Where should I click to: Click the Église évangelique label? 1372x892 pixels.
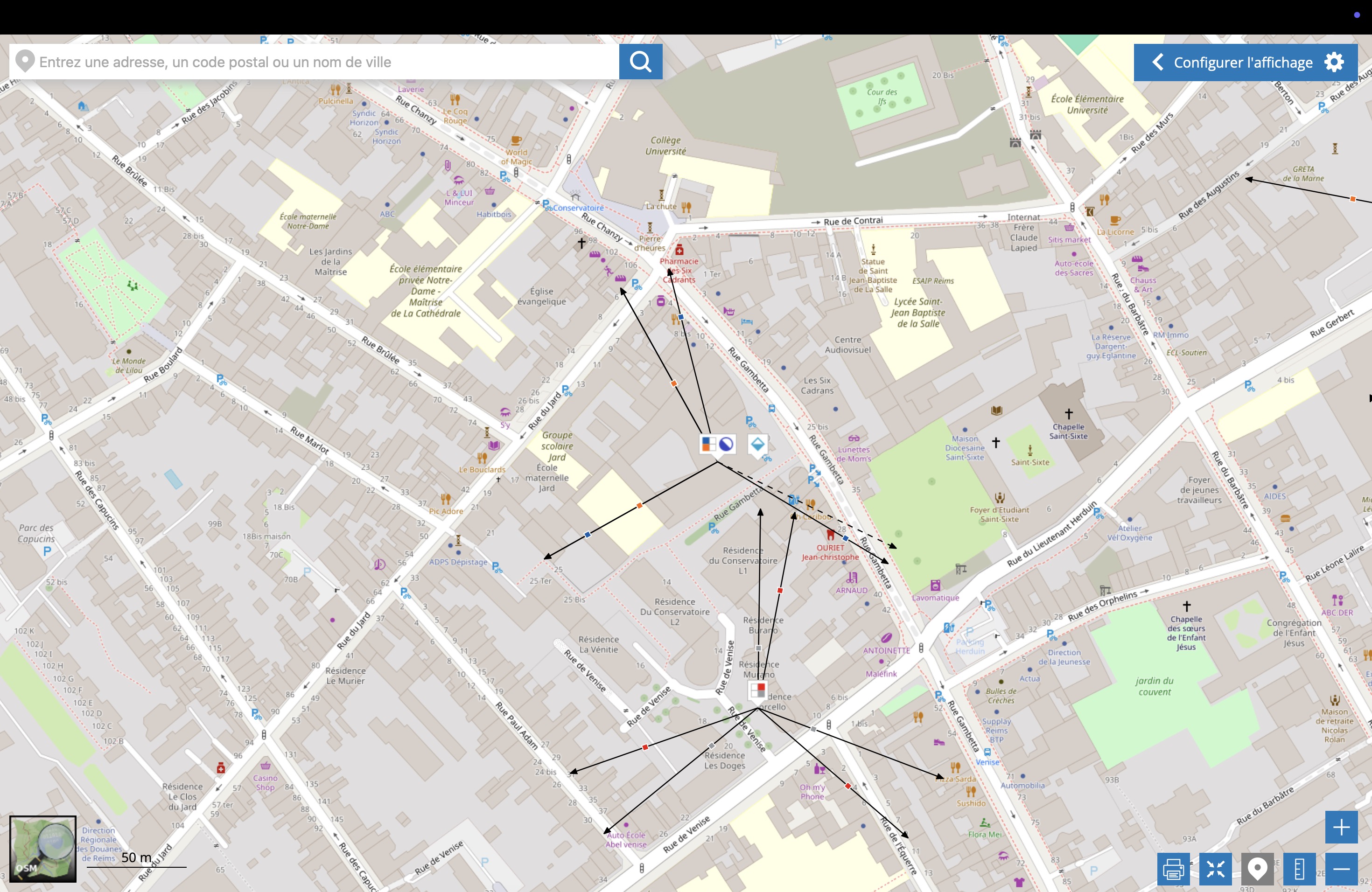[x=541, y=296]
